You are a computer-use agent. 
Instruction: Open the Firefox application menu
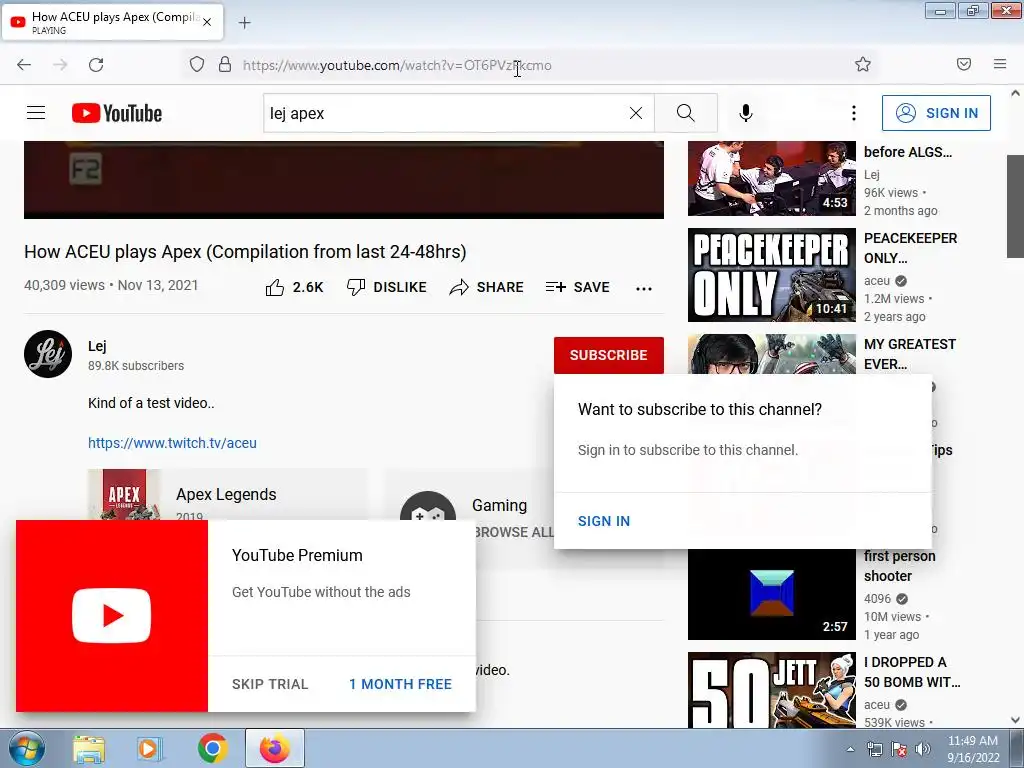click(1000, 64)
